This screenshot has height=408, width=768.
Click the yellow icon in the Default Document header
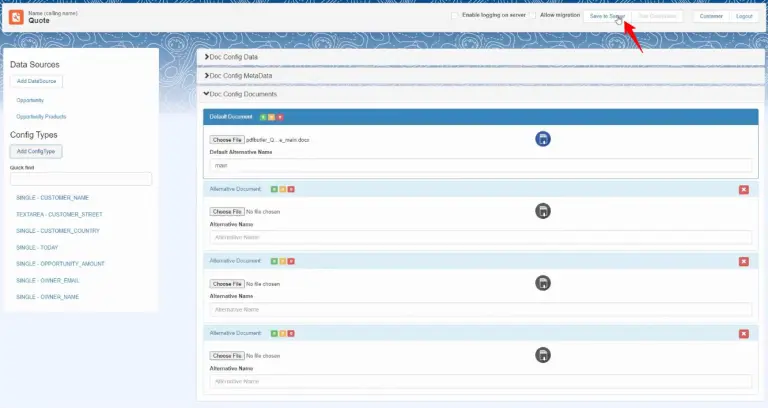click(x=271, y=117)
